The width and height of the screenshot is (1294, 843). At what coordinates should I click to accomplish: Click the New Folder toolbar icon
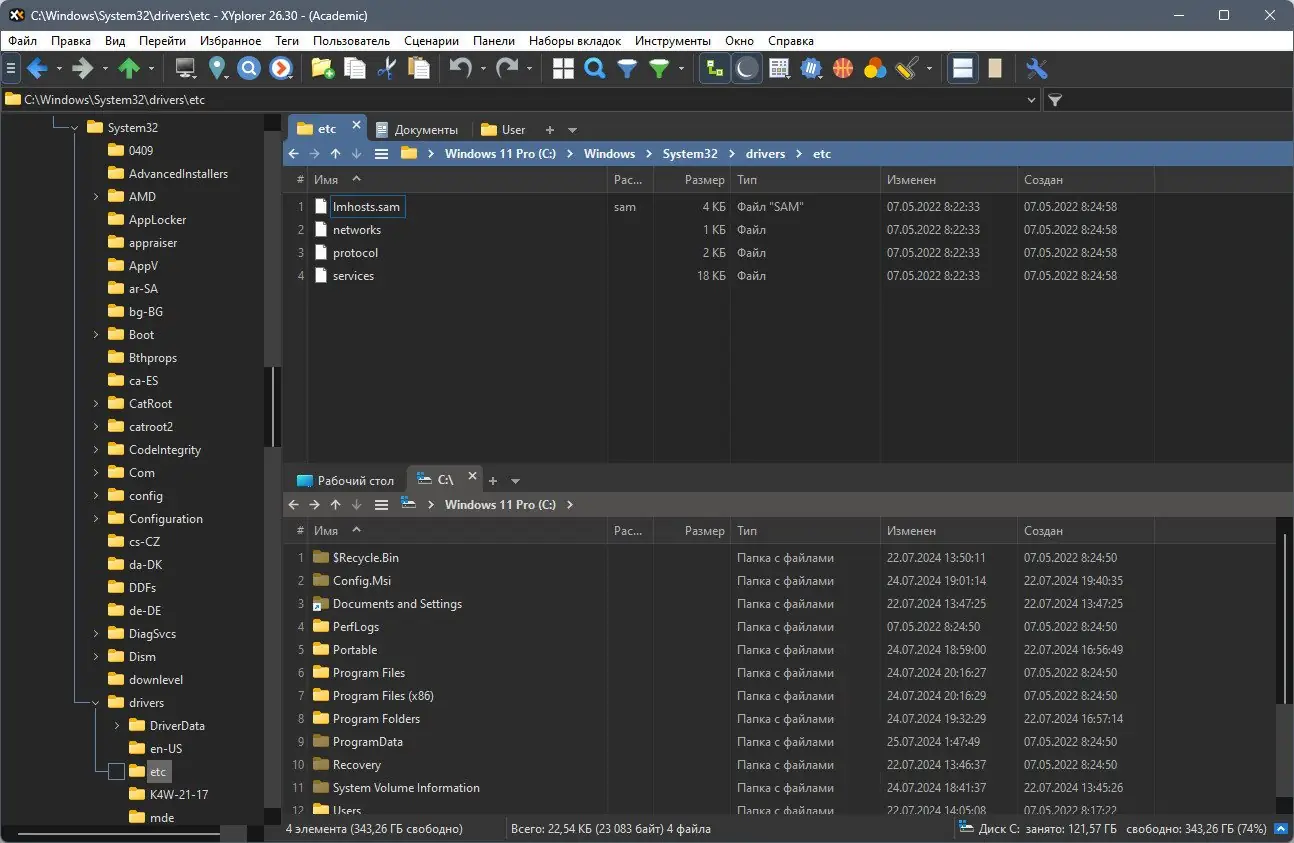click(322, 68)
